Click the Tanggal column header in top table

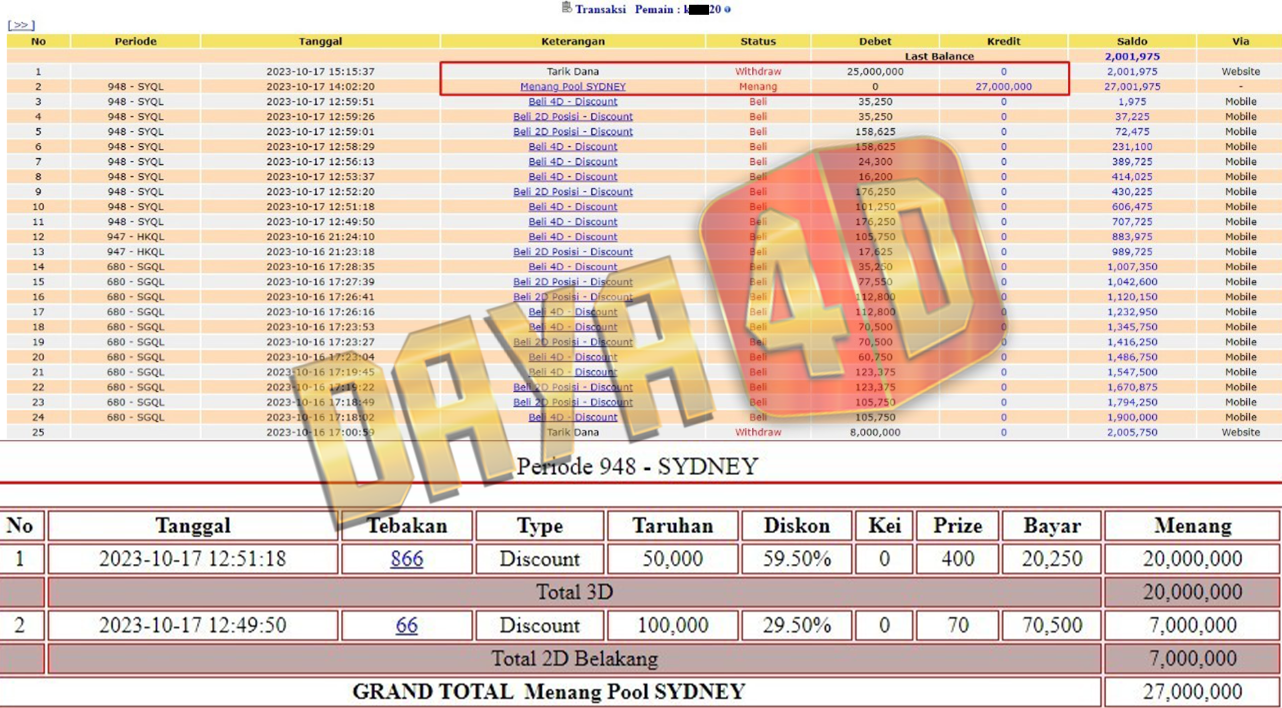[x=320, y=42]
